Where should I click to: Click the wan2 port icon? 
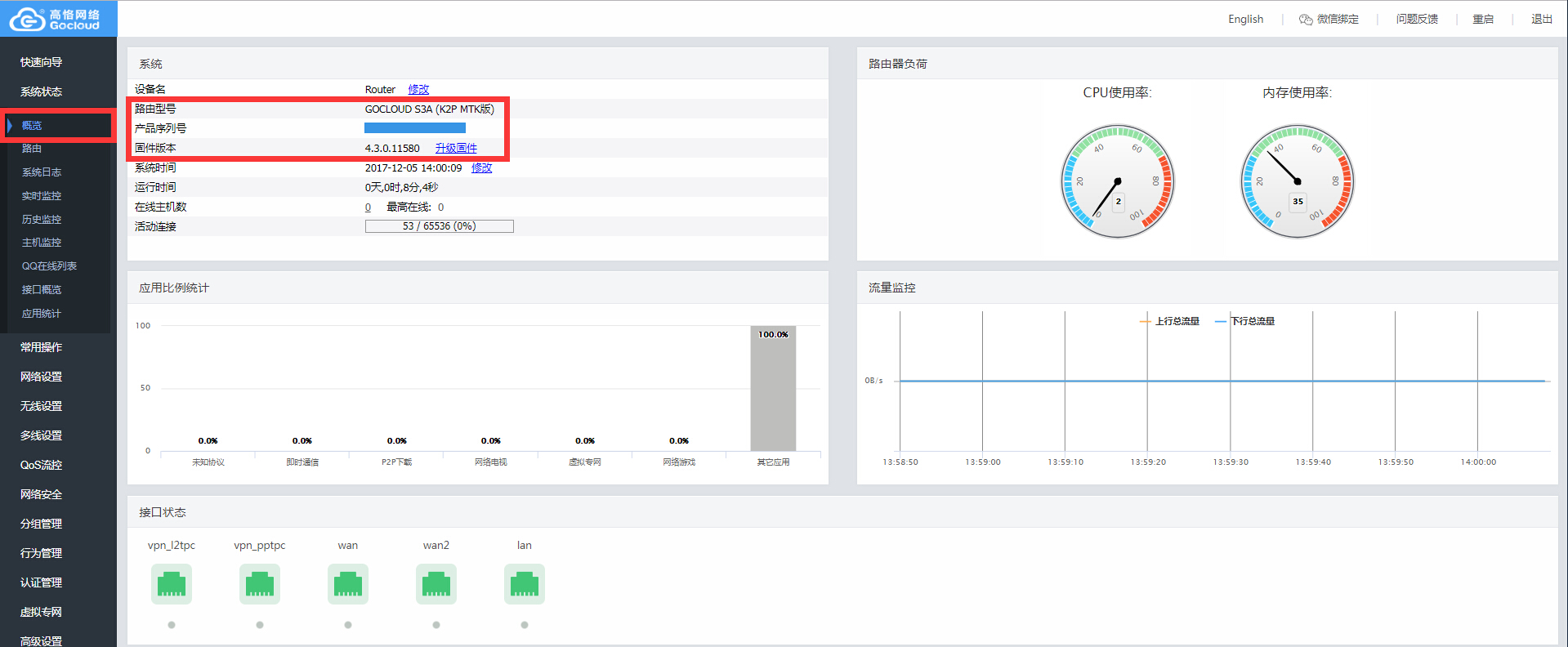pos(436,584)
